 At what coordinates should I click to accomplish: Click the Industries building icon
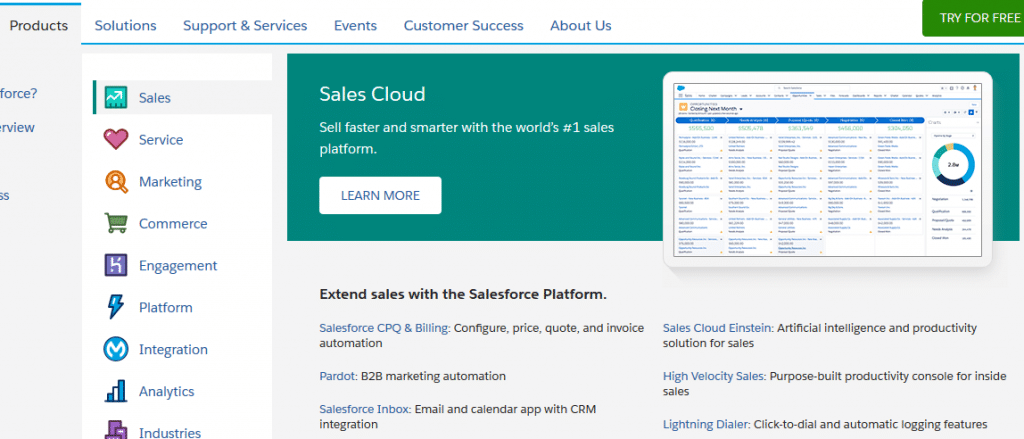pyautogui.click(x=116, y=430)
